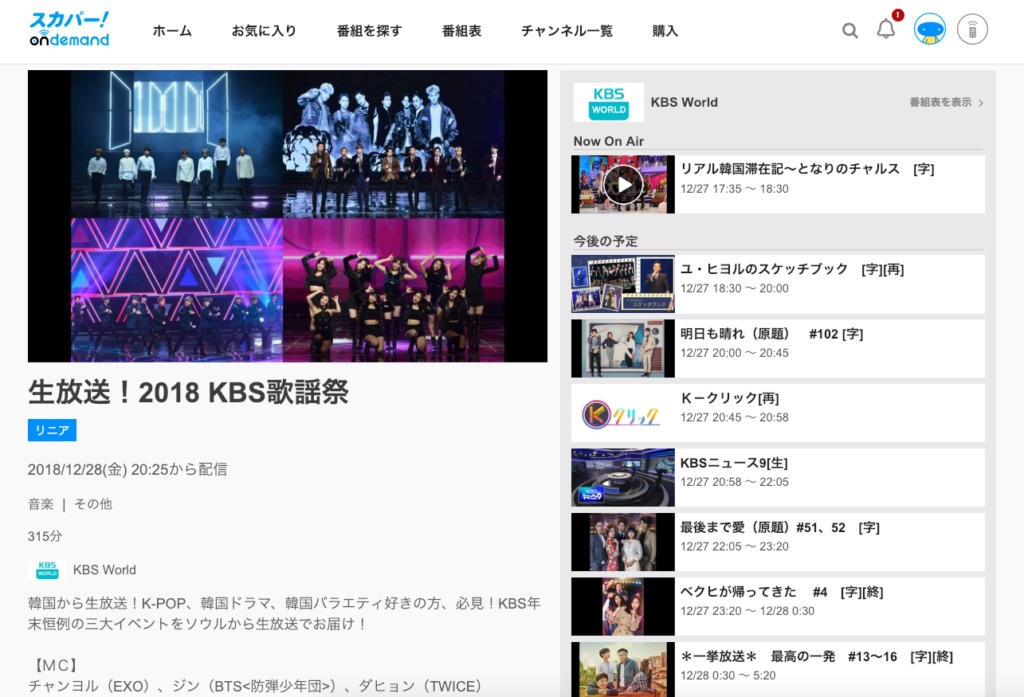1024x697 pixels.
Task: Expand 番組表を表示 chevron link
Action: [946, 103]
